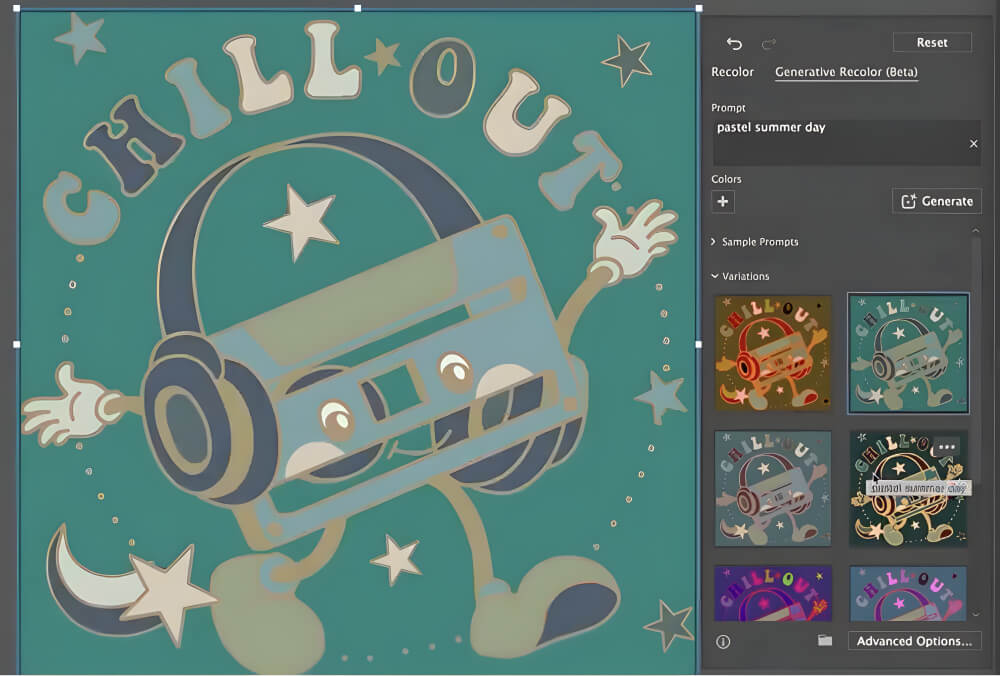Click the folder icon beside Advanced Options
Screen dimensions: 1000x676
[x=825, y=640]
